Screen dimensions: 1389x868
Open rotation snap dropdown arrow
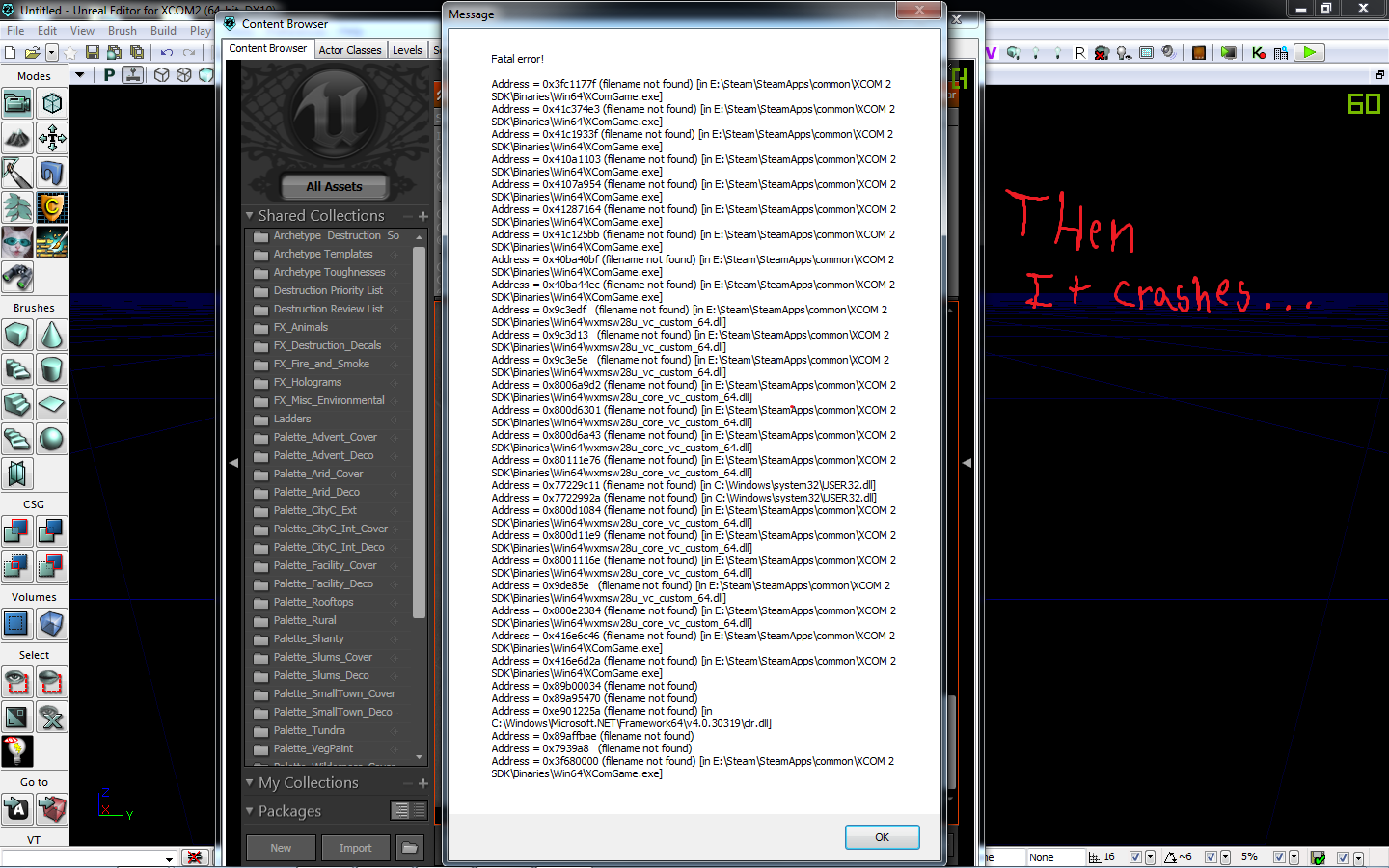click(x=1225, y=857)
